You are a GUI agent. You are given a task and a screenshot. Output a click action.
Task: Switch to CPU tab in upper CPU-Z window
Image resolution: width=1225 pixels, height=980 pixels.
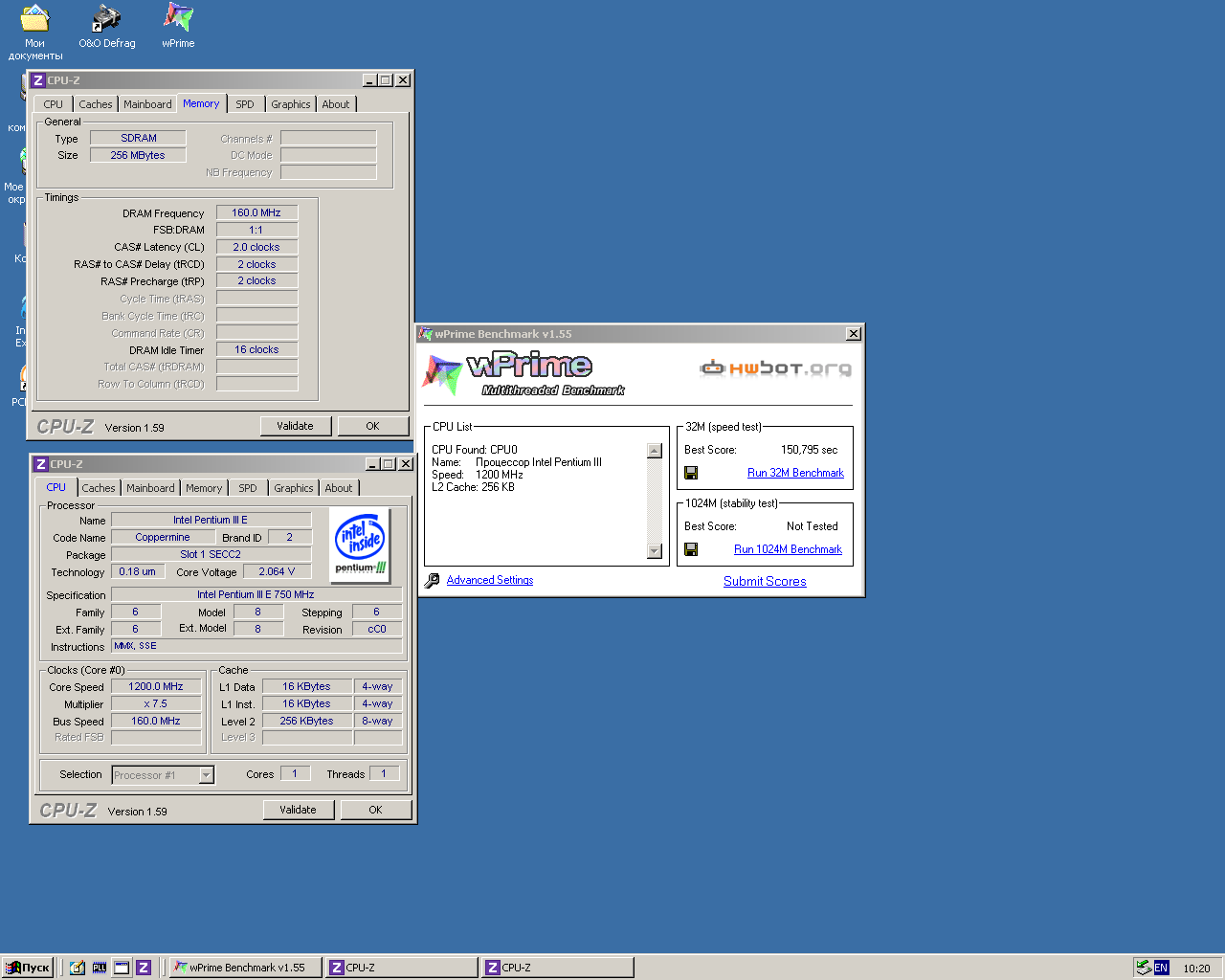point(54,104)
